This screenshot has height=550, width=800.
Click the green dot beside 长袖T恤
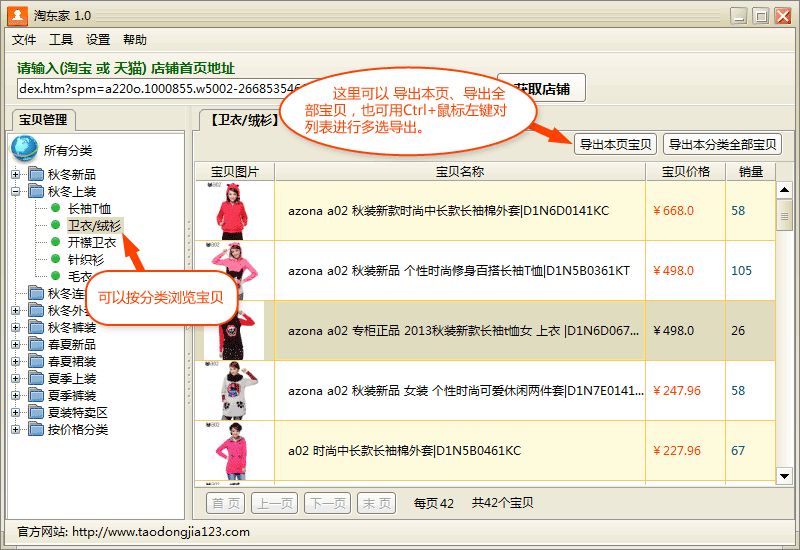click(56, 208)
